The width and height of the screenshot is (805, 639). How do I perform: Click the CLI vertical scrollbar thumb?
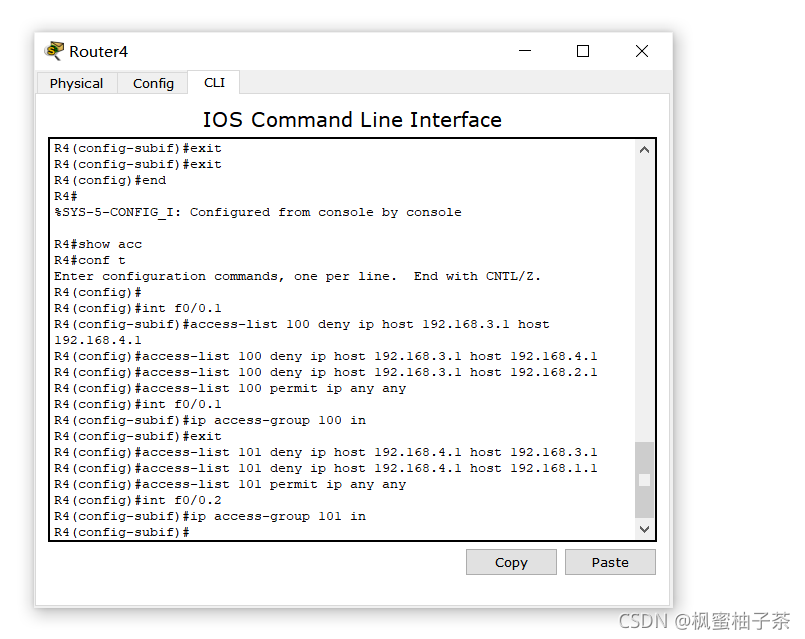tap(644, 480)
